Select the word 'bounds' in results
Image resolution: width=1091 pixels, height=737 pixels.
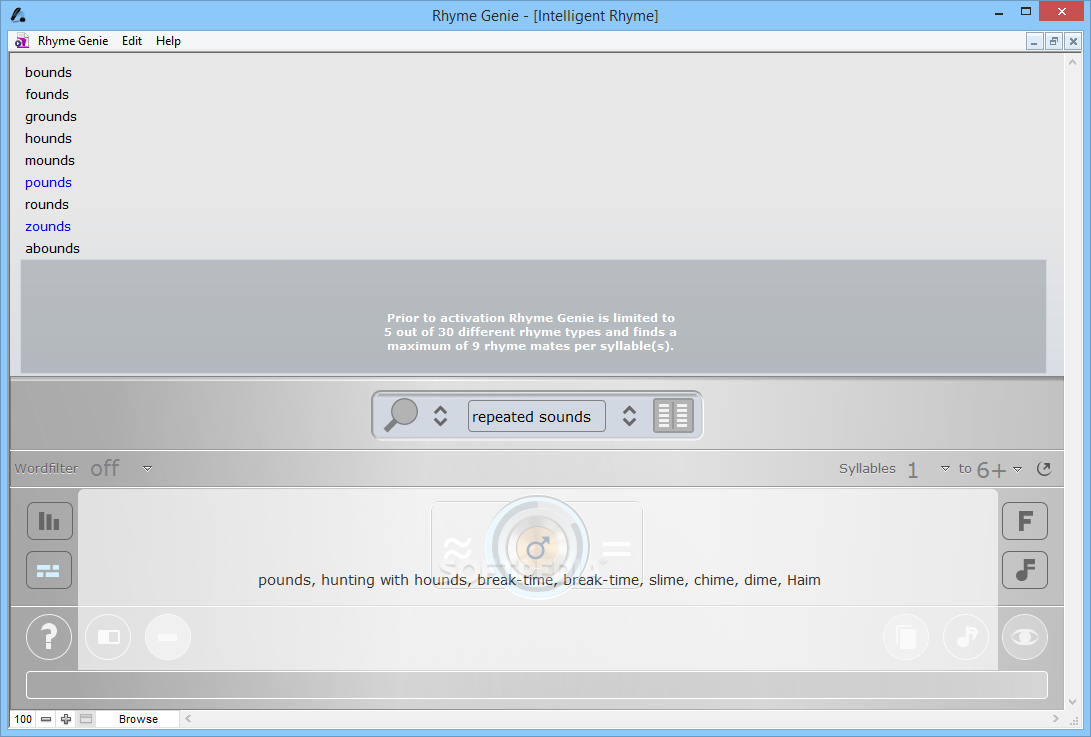49,72
